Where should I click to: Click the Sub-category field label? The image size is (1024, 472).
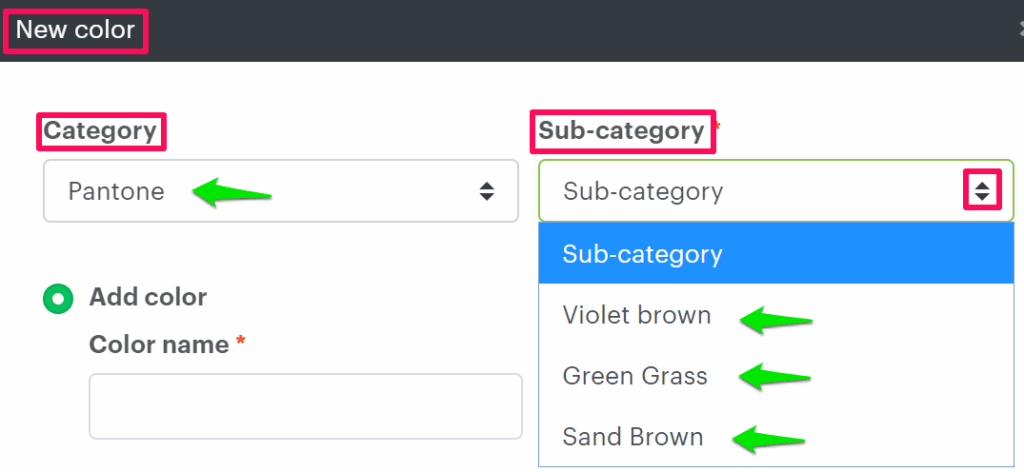[x=621, y=131]
